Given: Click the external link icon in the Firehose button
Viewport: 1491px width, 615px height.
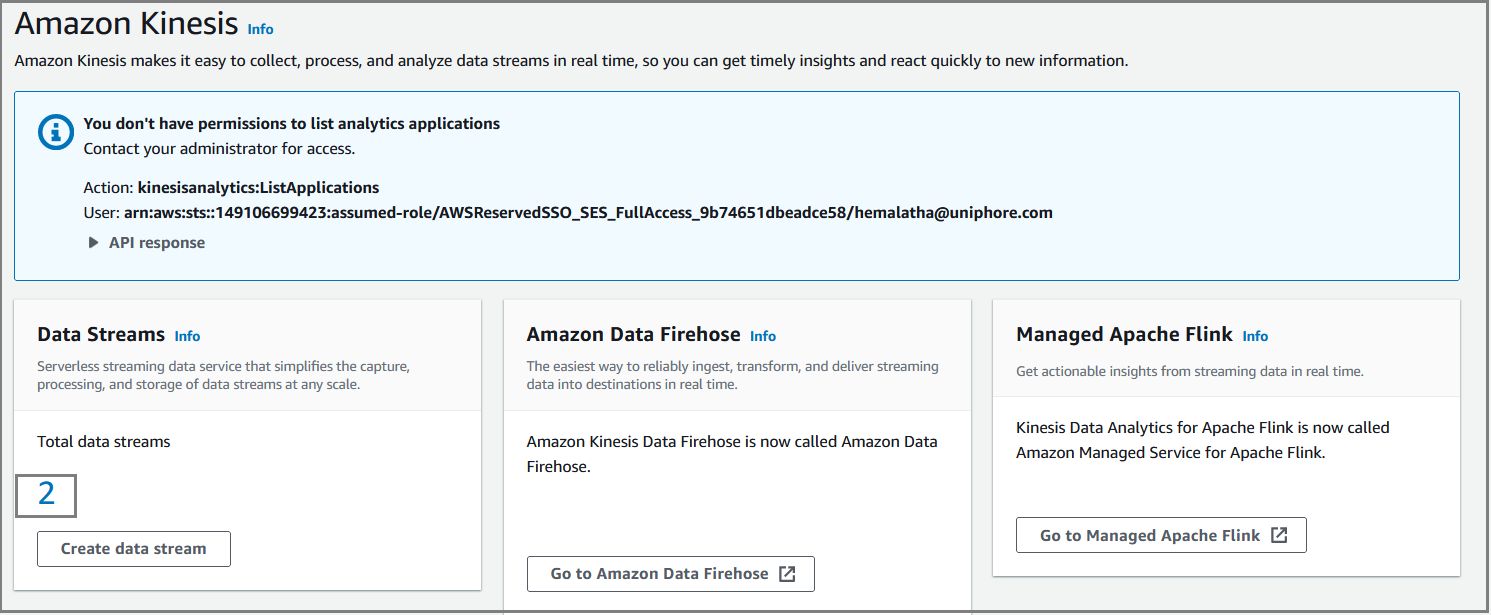Looking at the screenshot, I should click(787, 574).
